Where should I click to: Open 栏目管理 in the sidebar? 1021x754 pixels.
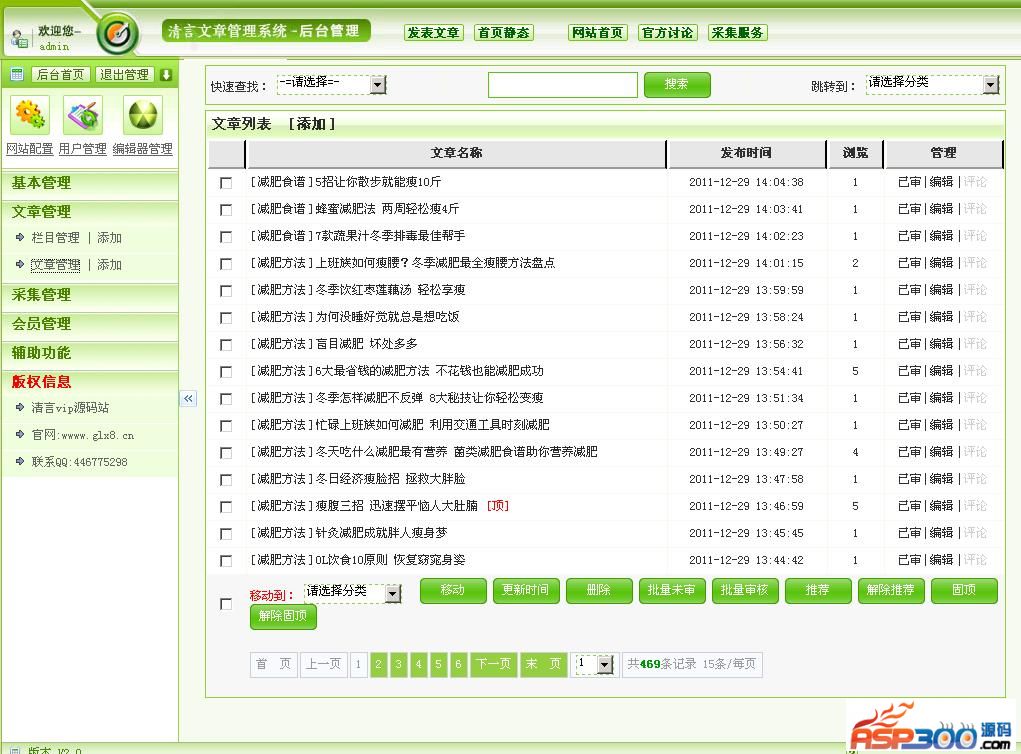(x=55, y=238)
